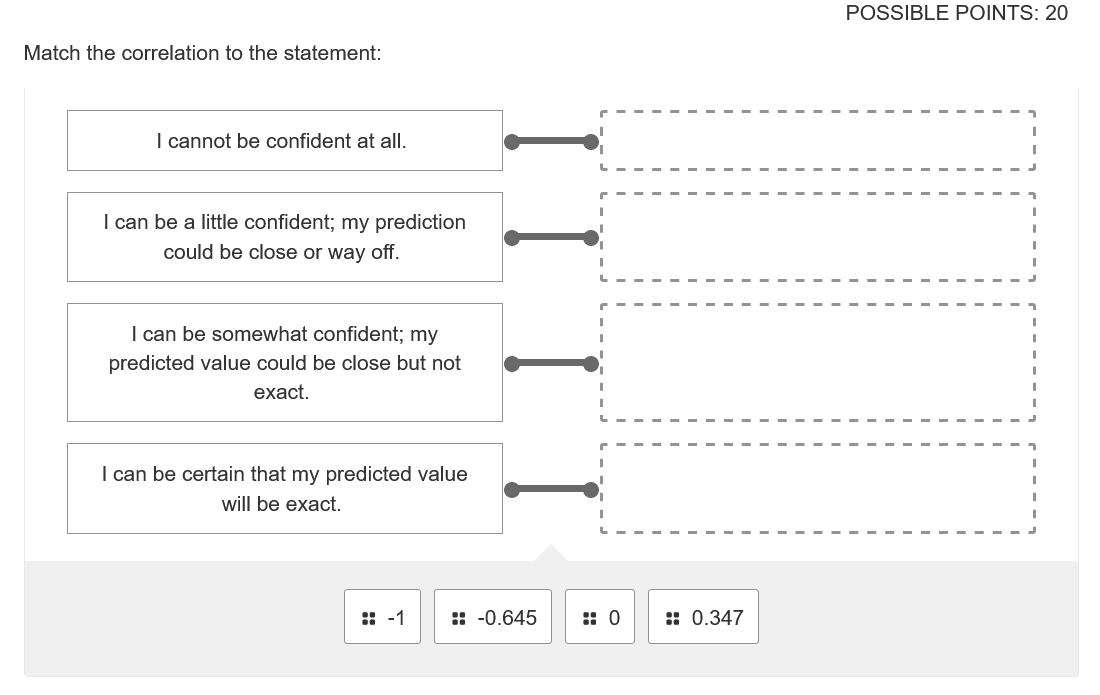
Task: Click the first dashed answer drop zone
Action: tap(817, 141)
